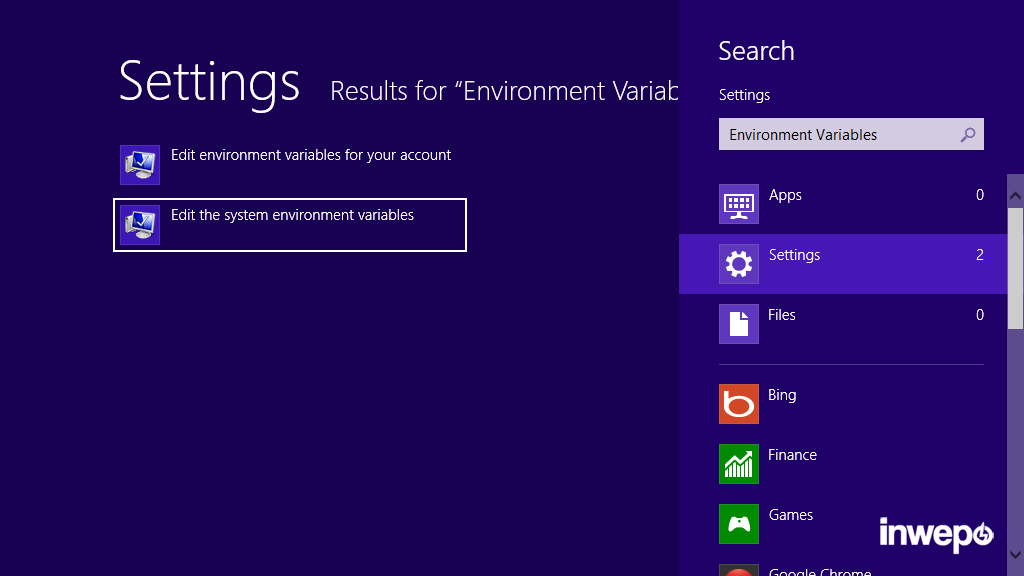This screenshot has height=576, width=1024.
Task: Open the Games controller icon
Action: pyautogui.click(x=739, y=524)
